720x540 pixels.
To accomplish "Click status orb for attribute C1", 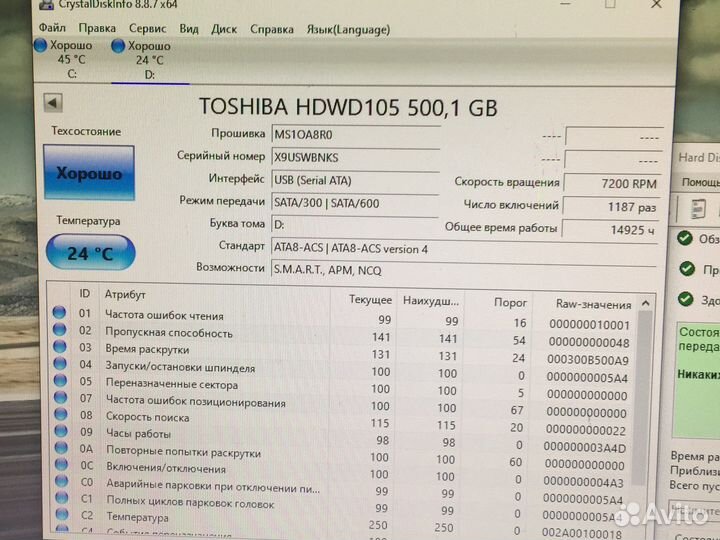I will tap(62, 498).
